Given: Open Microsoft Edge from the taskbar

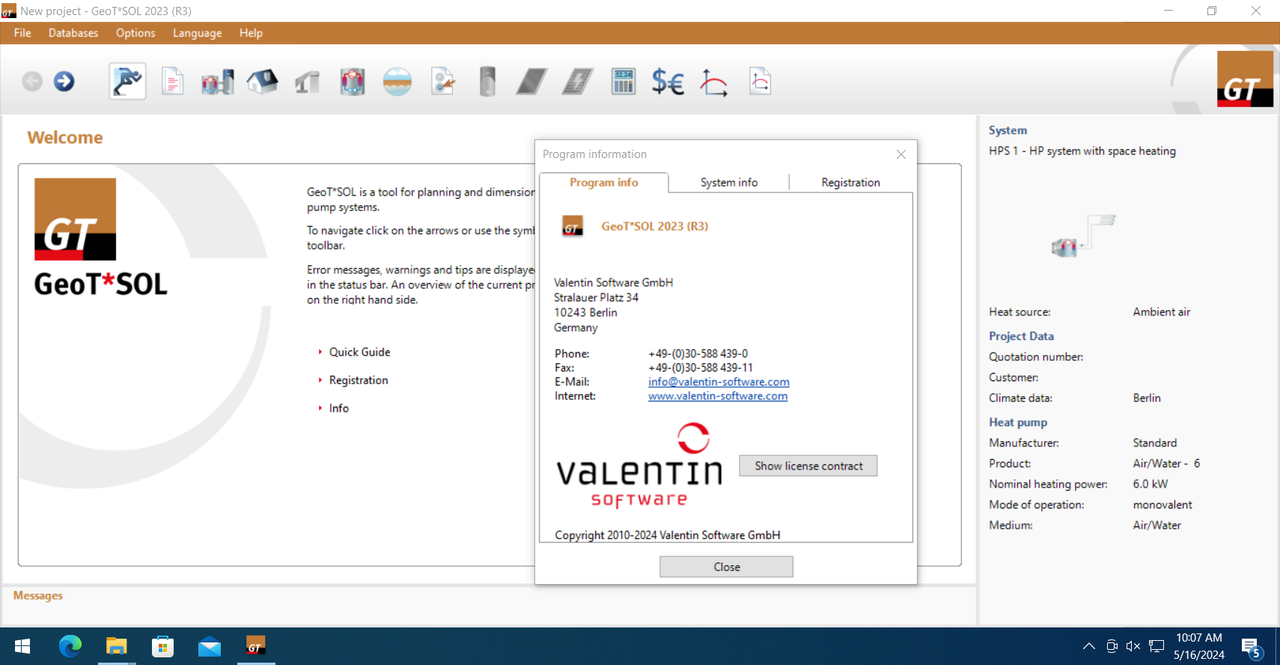Looking at the screenshot, I should pyautogui.click(x=70, y=647).
